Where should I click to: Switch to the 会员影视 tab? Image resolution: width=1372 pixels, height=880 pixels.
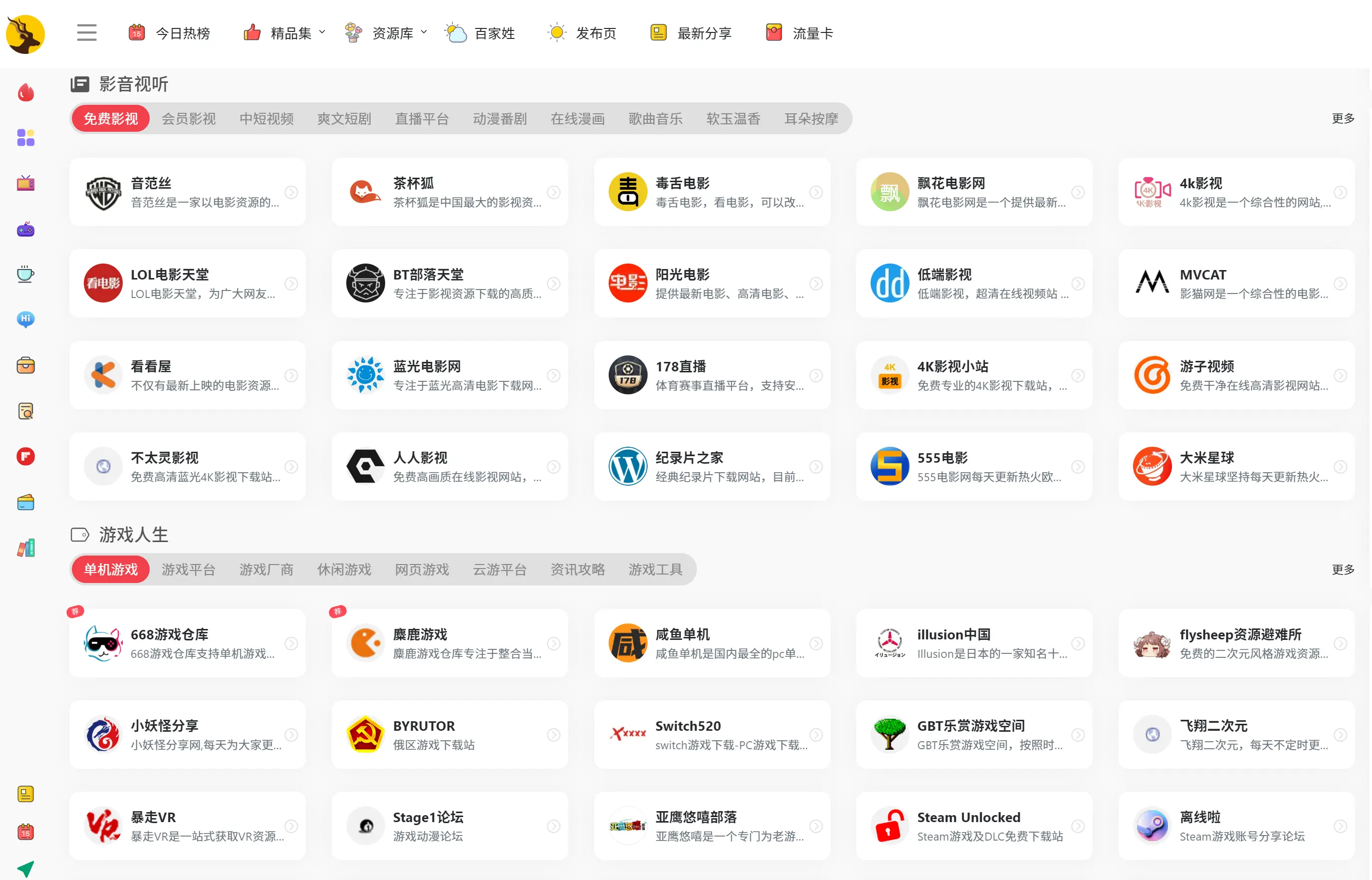(189, 119)
